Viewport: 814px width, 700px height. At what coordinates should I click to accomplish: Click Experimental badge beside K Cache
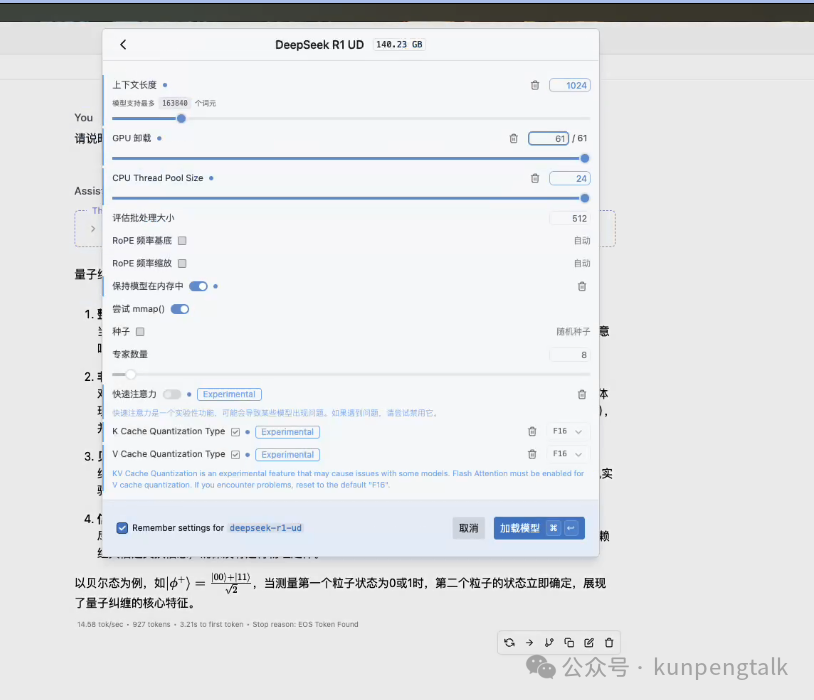coord(288,432)
